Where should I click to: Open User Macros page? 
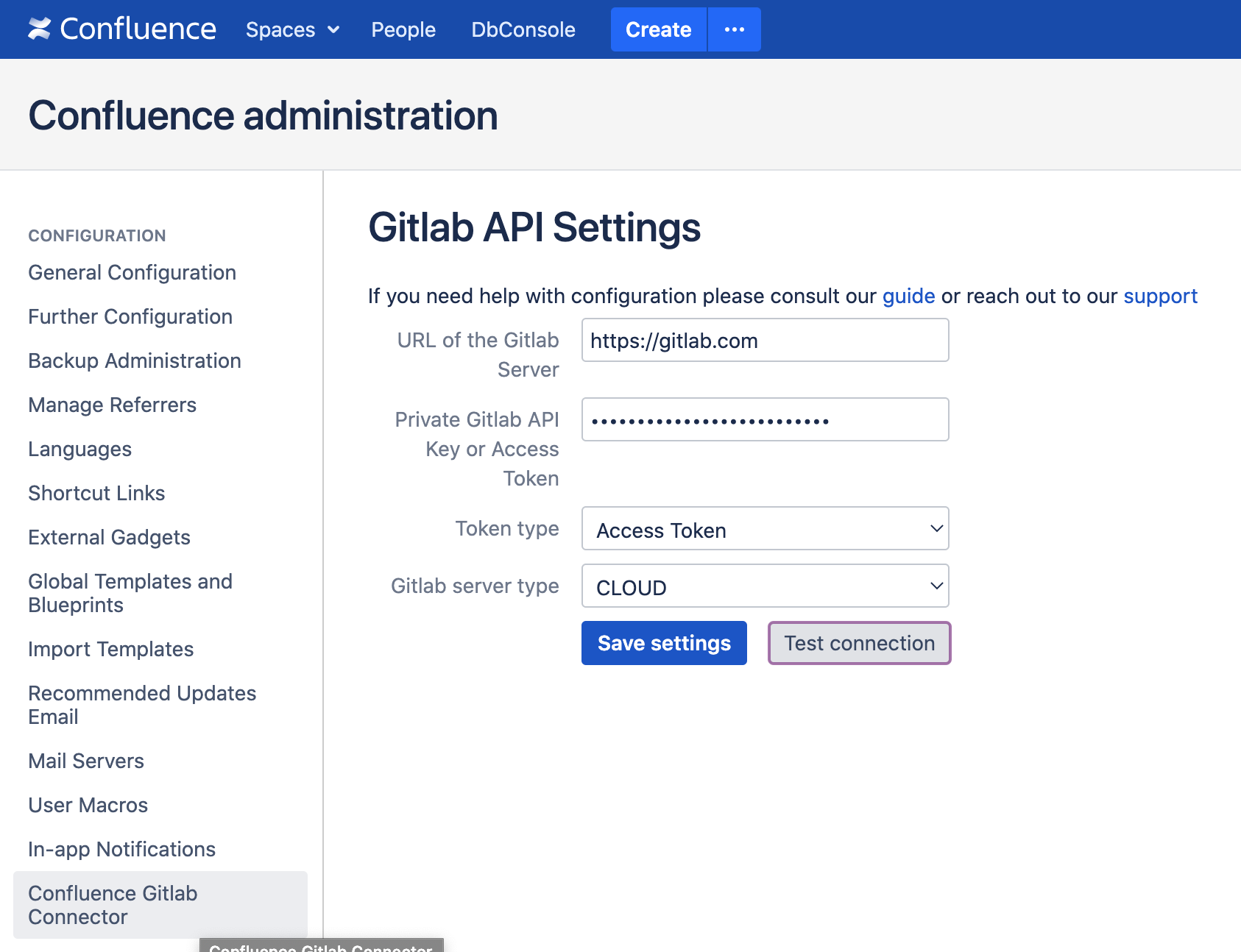(x=88, y=805)
